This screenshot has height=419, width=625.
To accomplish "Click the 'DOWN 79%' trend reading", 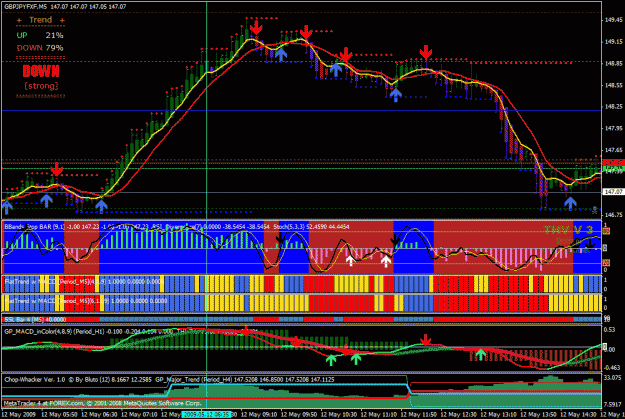I will pyautogui.click(x=40, y=48).
